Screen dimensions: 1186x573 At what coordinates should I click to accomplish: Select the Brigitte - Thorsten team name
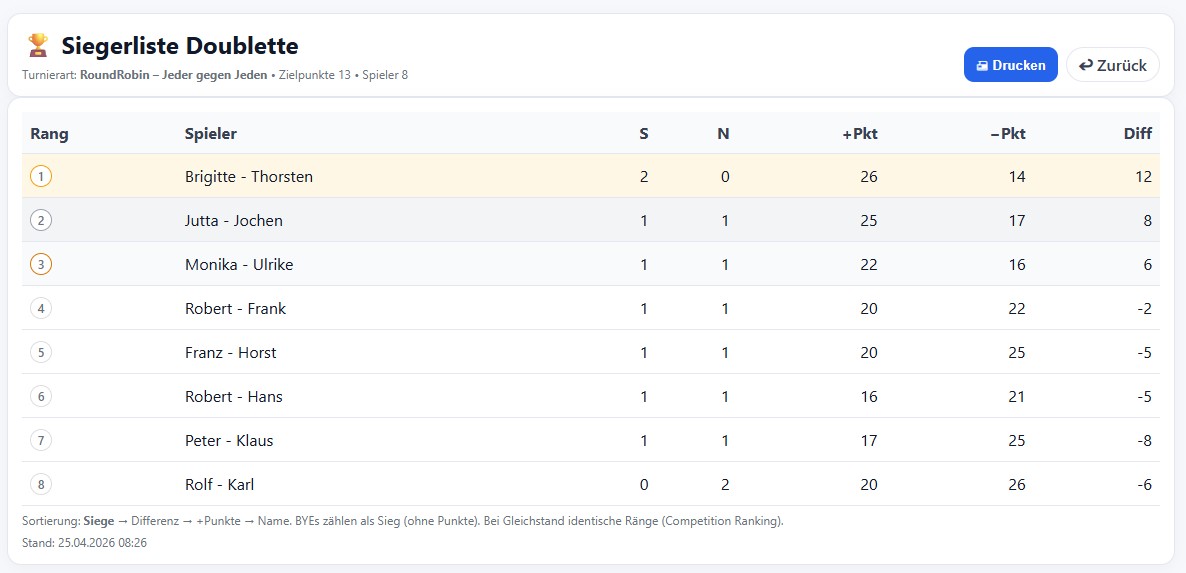(249, 177)
